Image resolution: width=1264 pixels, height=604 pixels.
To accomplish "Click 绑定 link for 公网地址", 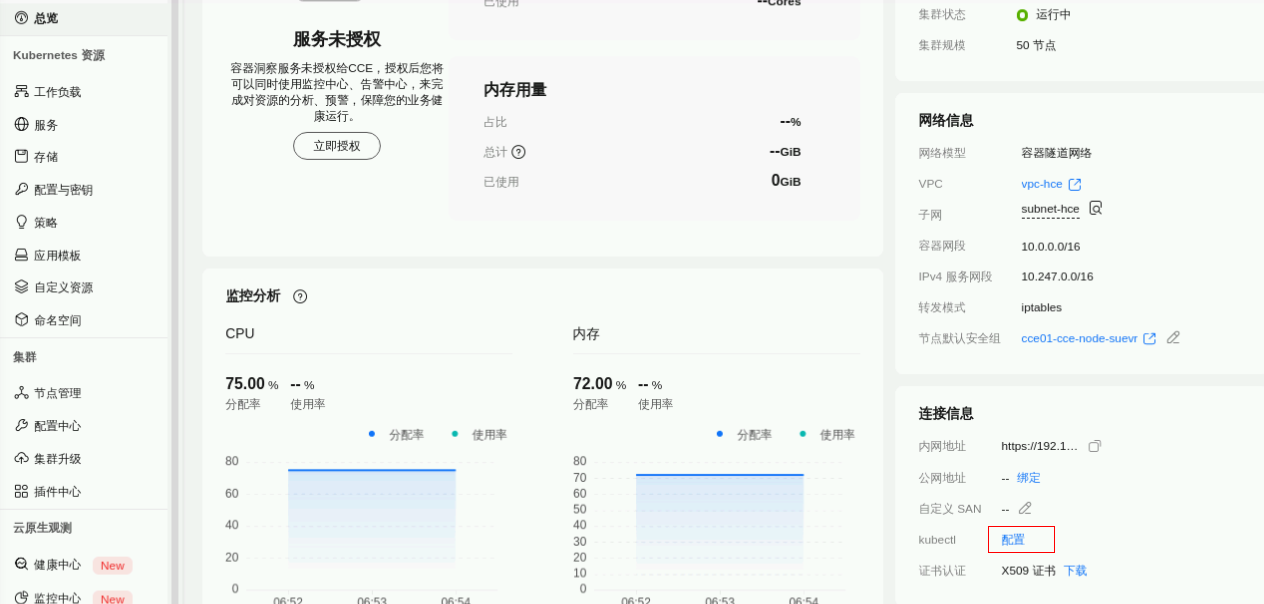I will point(1029,478).
